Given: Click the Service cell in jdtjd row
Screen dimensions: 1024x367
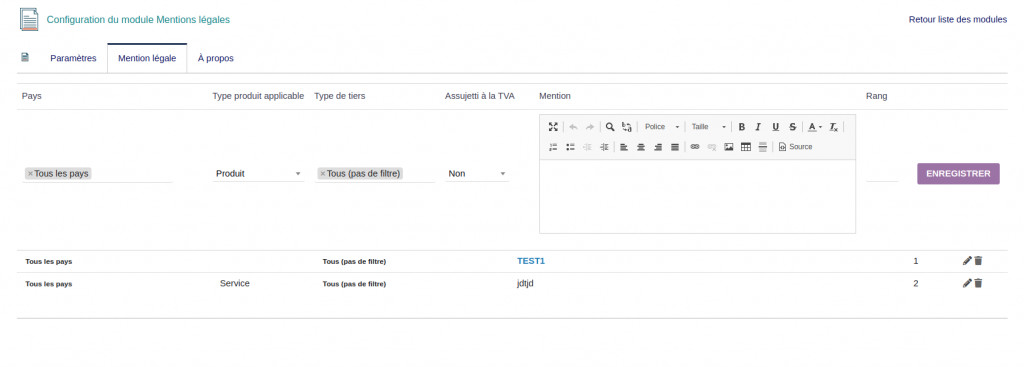Looking at the screenshot, I should click(234, 283).
